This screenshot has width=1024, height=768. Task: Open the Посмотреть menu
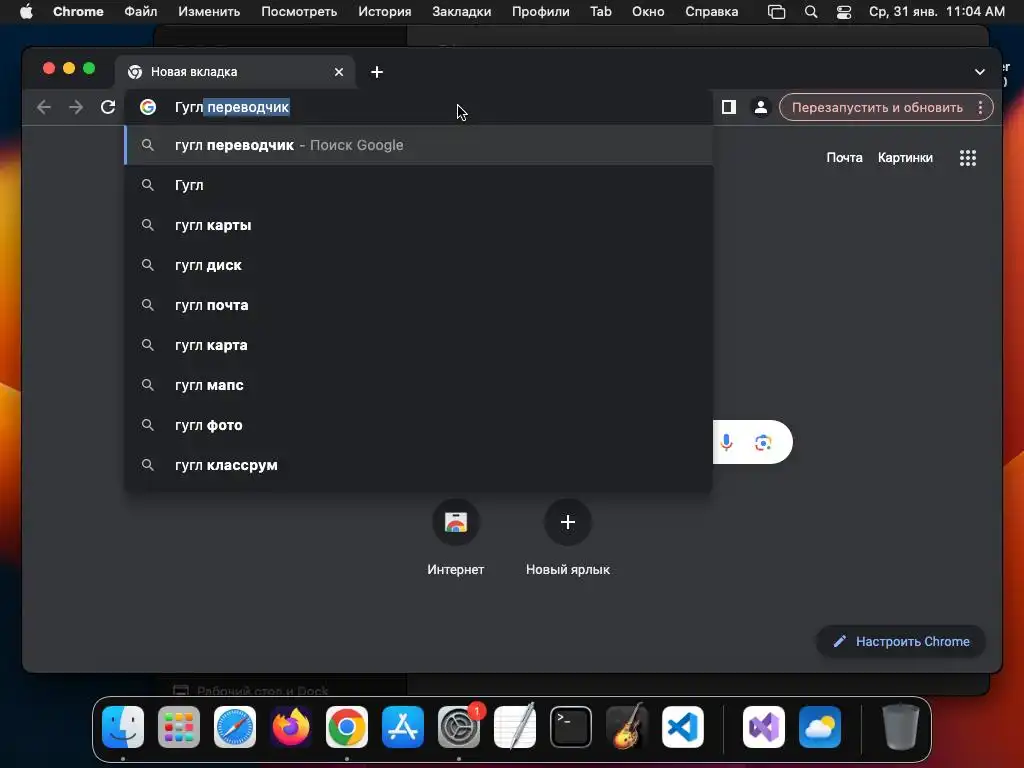pyautogui.click(x=299, y=12)
